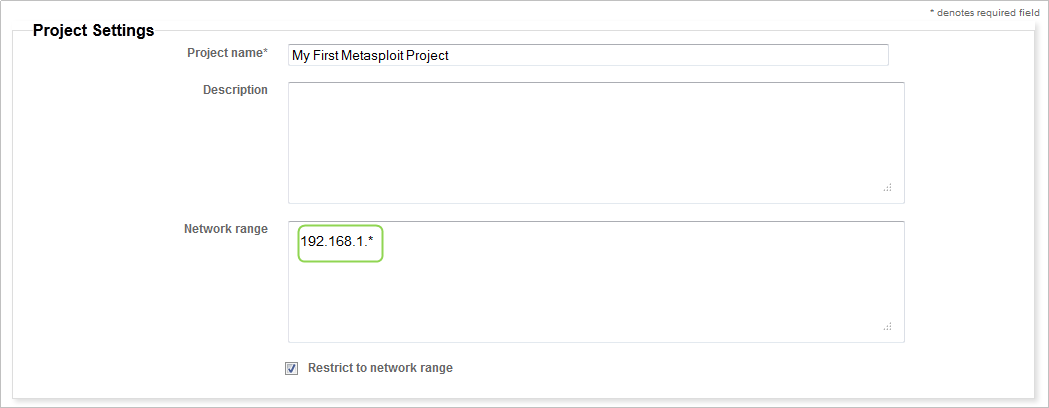Screen dimensions: 1049x408
Task: Click the blank area below the network range text
Action: coord(596,300)
